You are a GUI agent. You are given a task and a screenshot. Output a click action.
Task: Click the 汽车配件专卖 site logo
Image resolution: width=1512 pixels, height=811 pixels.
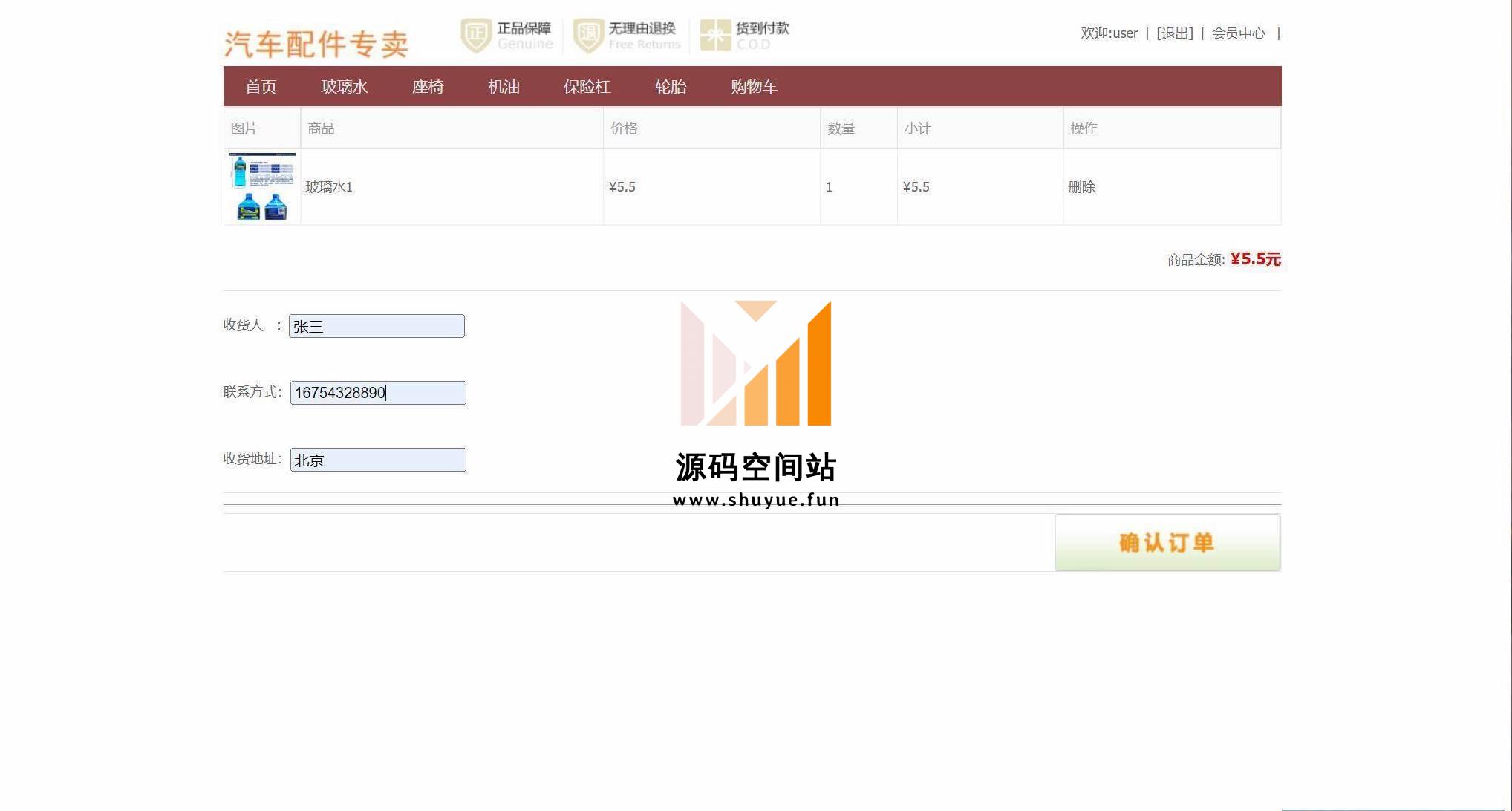[x=316, y=44]
